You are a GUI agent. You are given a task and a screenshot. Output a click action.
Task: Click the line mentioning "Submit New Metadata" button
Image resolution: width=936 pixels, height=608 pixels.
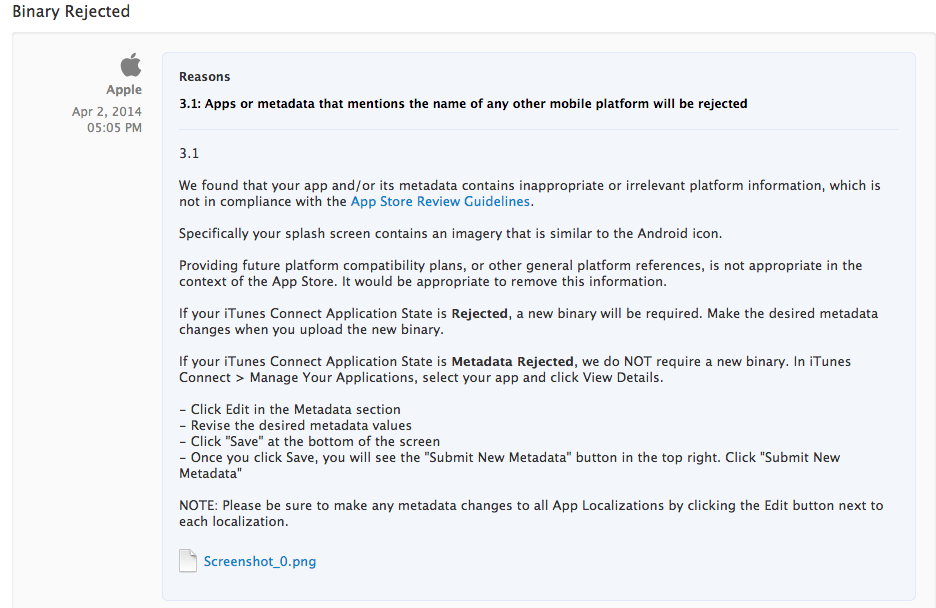point(510,465)
